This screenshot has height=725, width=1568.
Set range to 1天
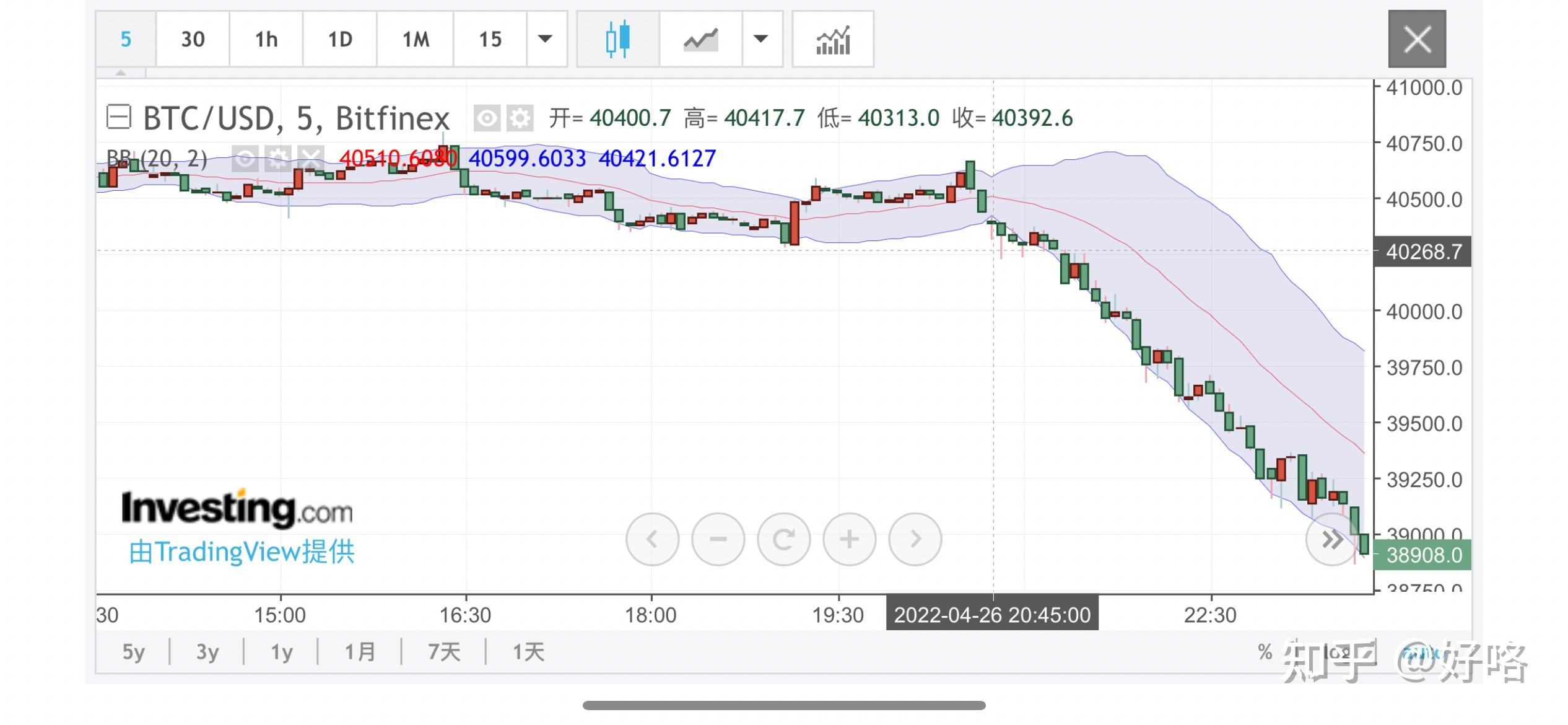(528, 652)
